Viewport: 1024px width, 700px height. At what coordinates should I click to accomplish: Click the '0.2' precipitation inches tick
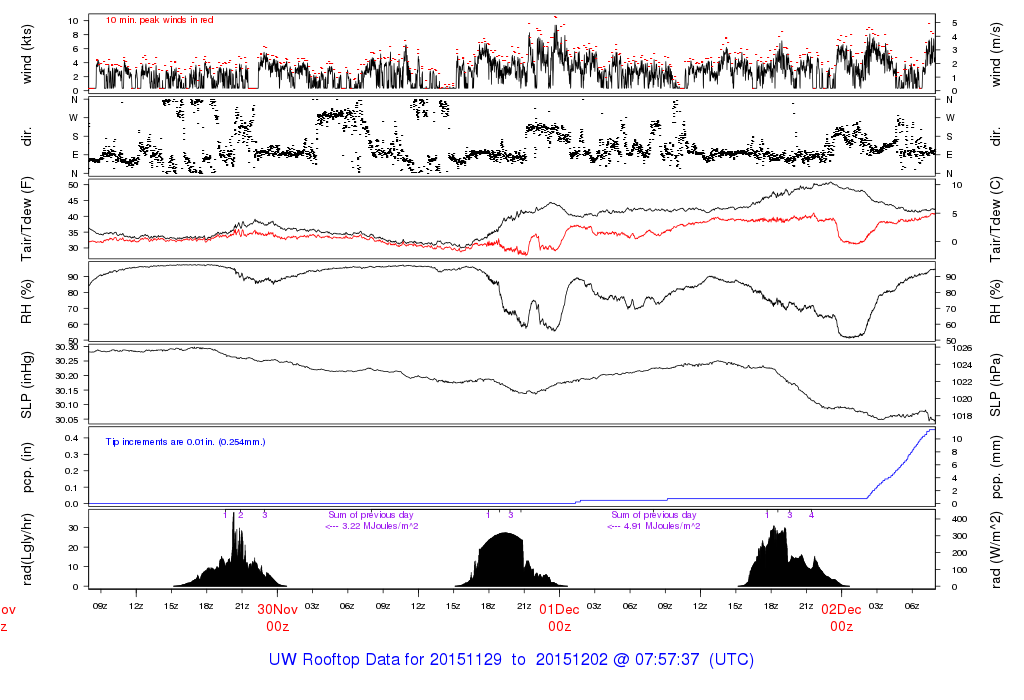click(72, 471)
